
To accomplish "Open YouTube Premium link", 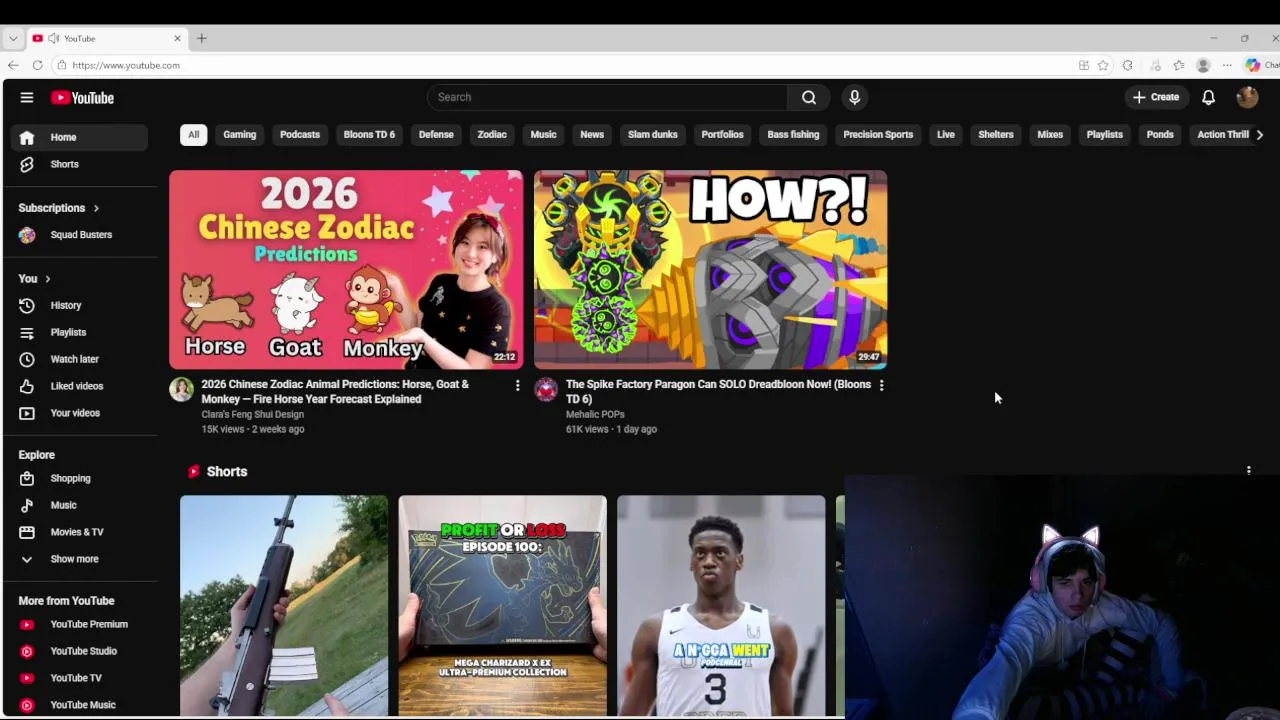I will point(79,624).
